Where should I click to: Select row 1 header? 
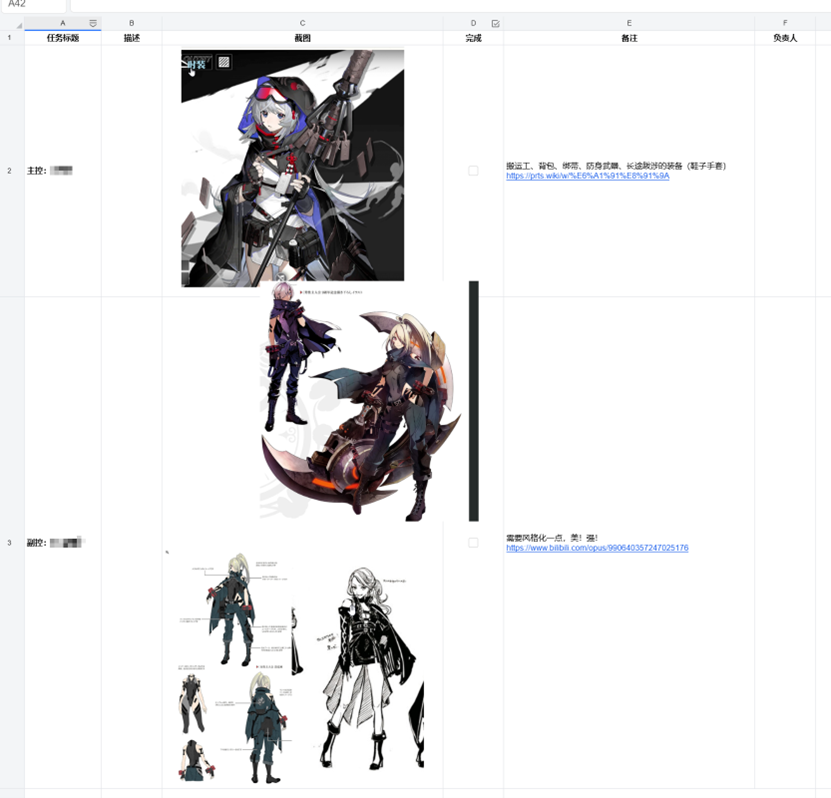click(x=10, y=38)
